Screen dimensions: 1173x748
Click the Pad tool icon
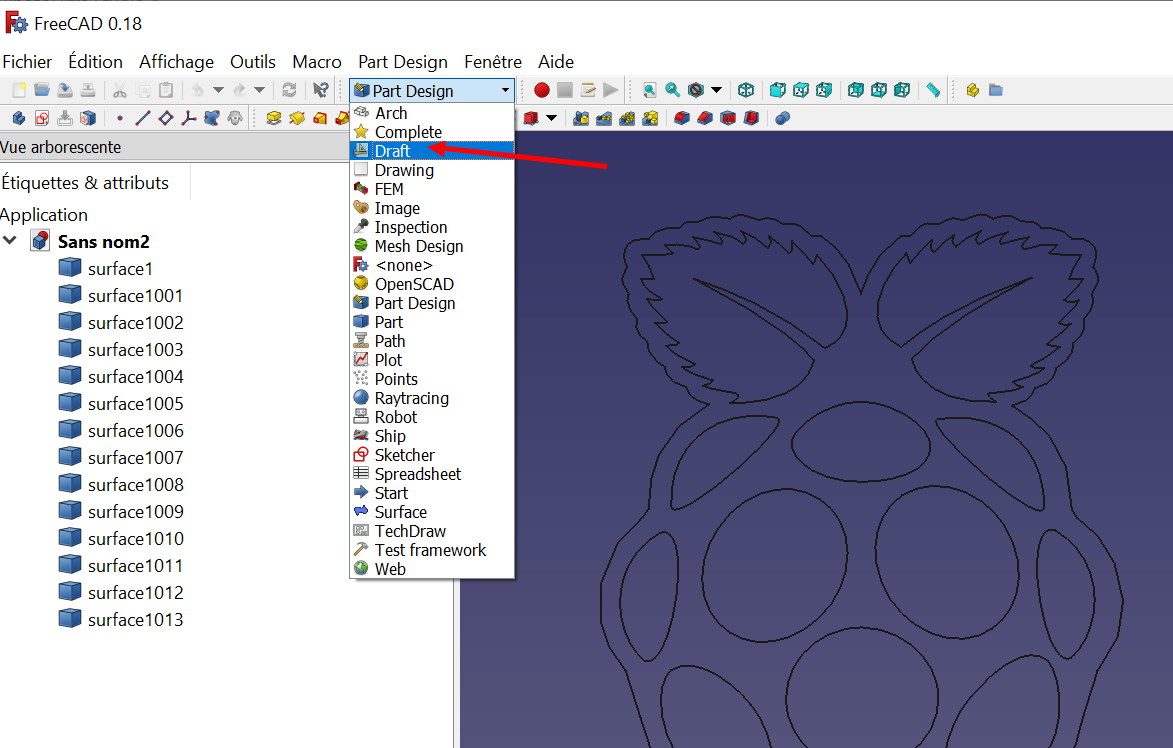(274, 118)
